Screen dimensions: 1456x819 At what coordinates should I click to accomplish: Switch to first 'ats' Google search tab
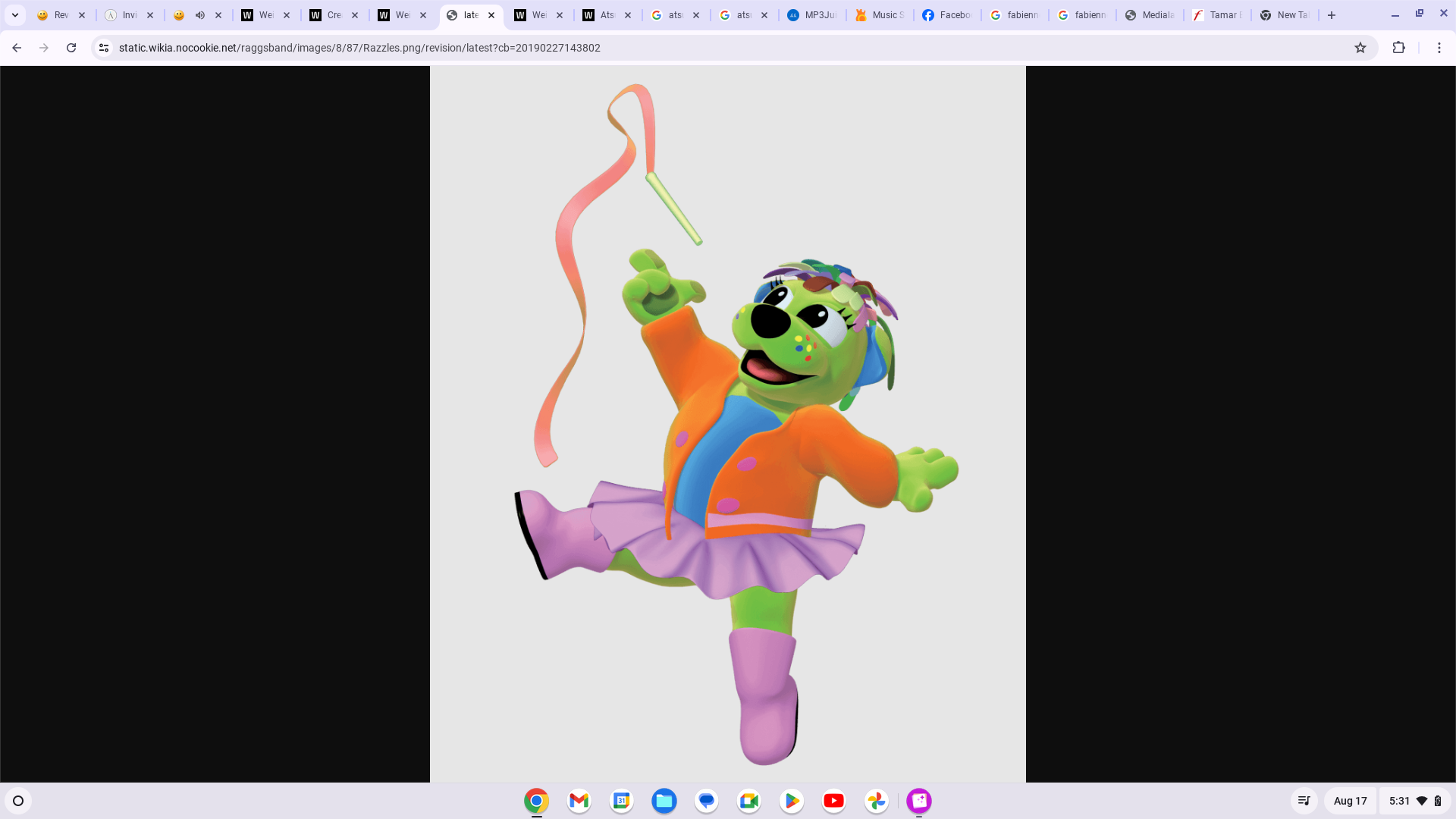pos(668,15)
